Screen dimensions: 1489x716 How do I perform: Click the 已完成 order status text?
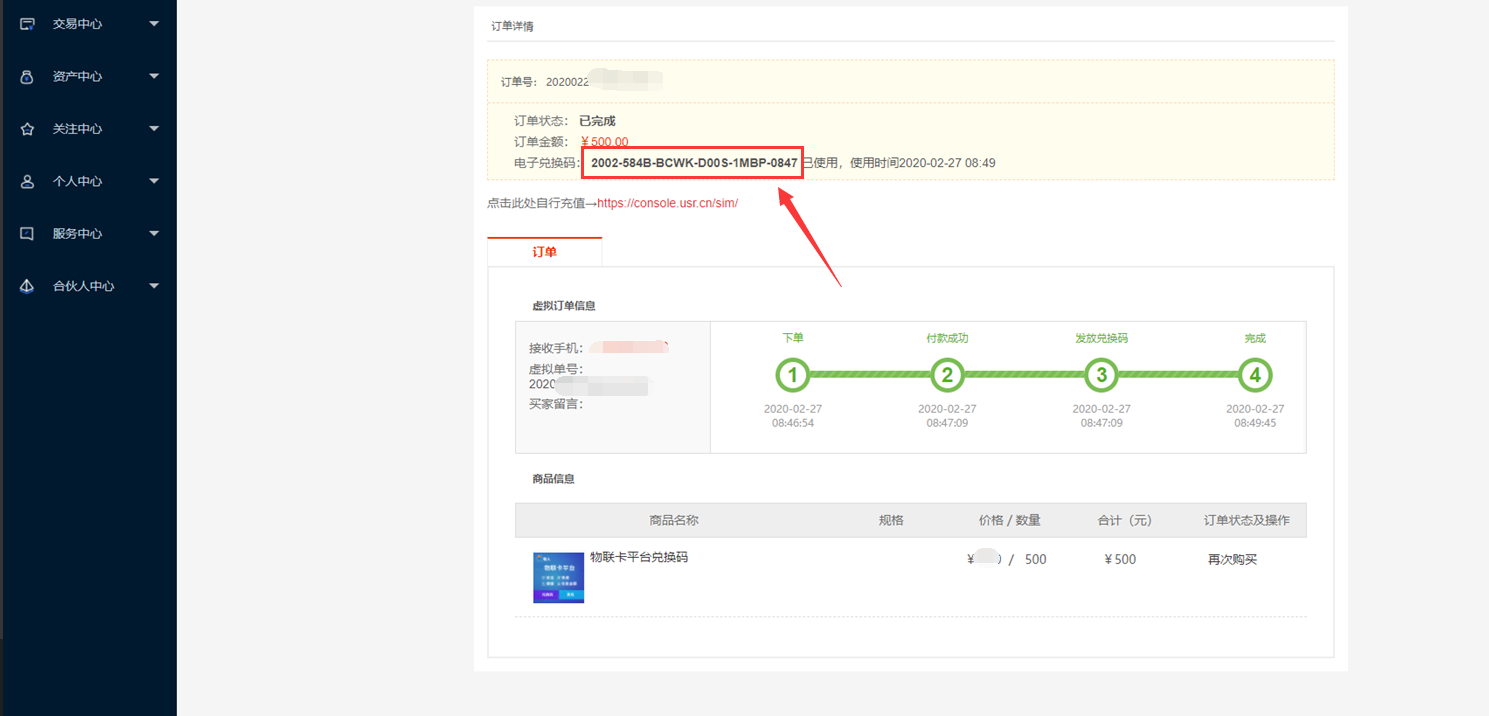597,121
